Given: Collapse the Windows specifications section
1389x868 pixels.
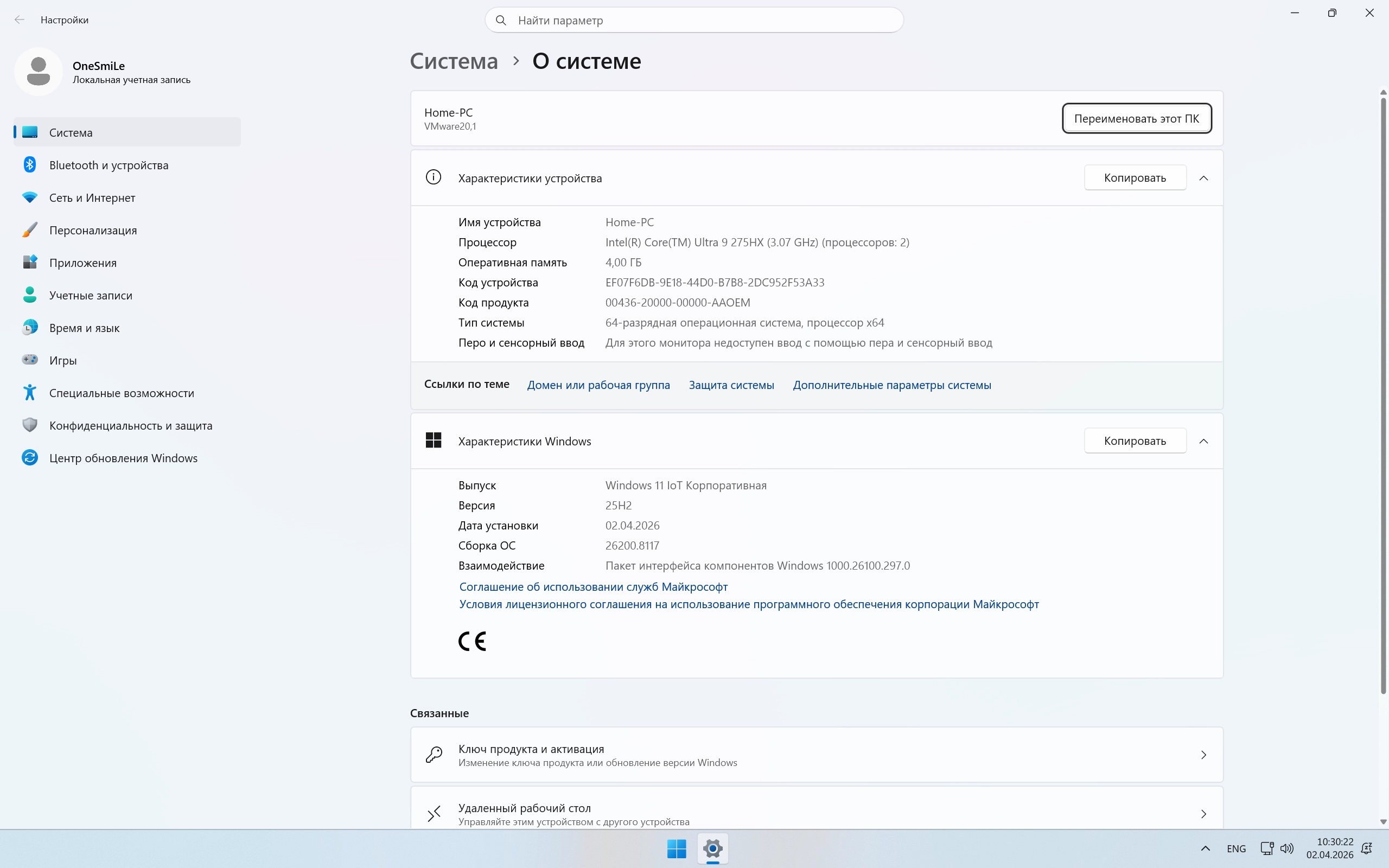Looking at the screenshot, I should (x=1203, y=441).
